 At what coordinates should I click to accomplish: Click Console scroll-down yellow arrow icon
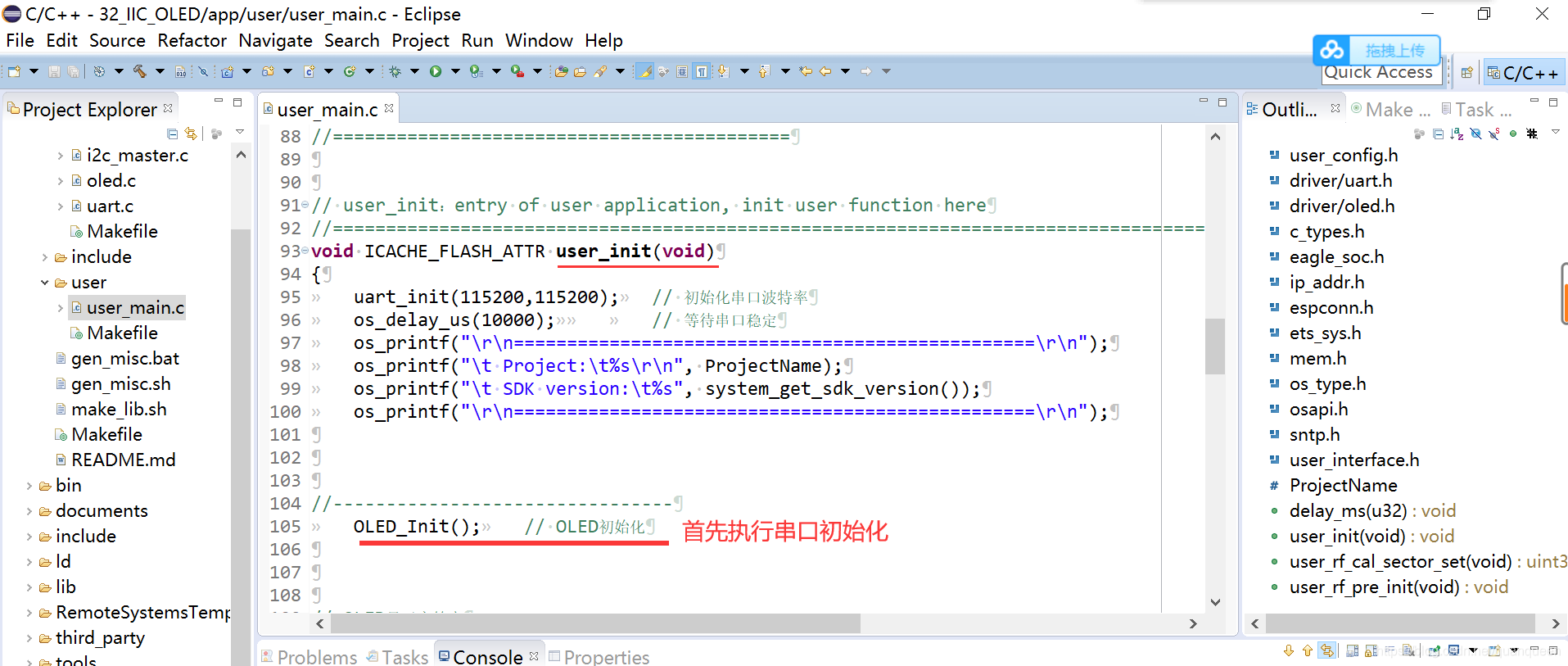tap(1289, 650)
